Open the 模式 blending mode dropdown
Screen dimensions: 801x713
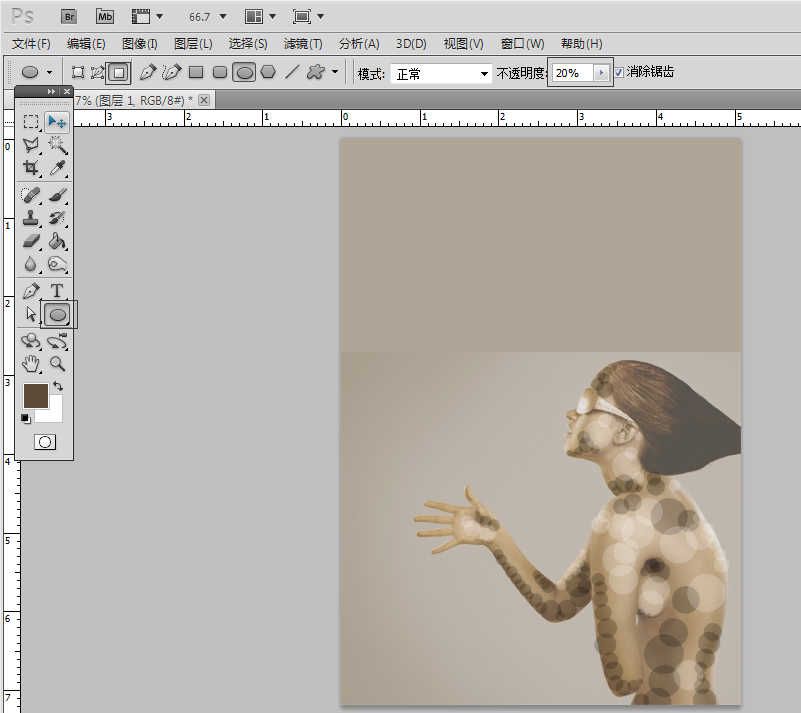(x=441, y=74)
